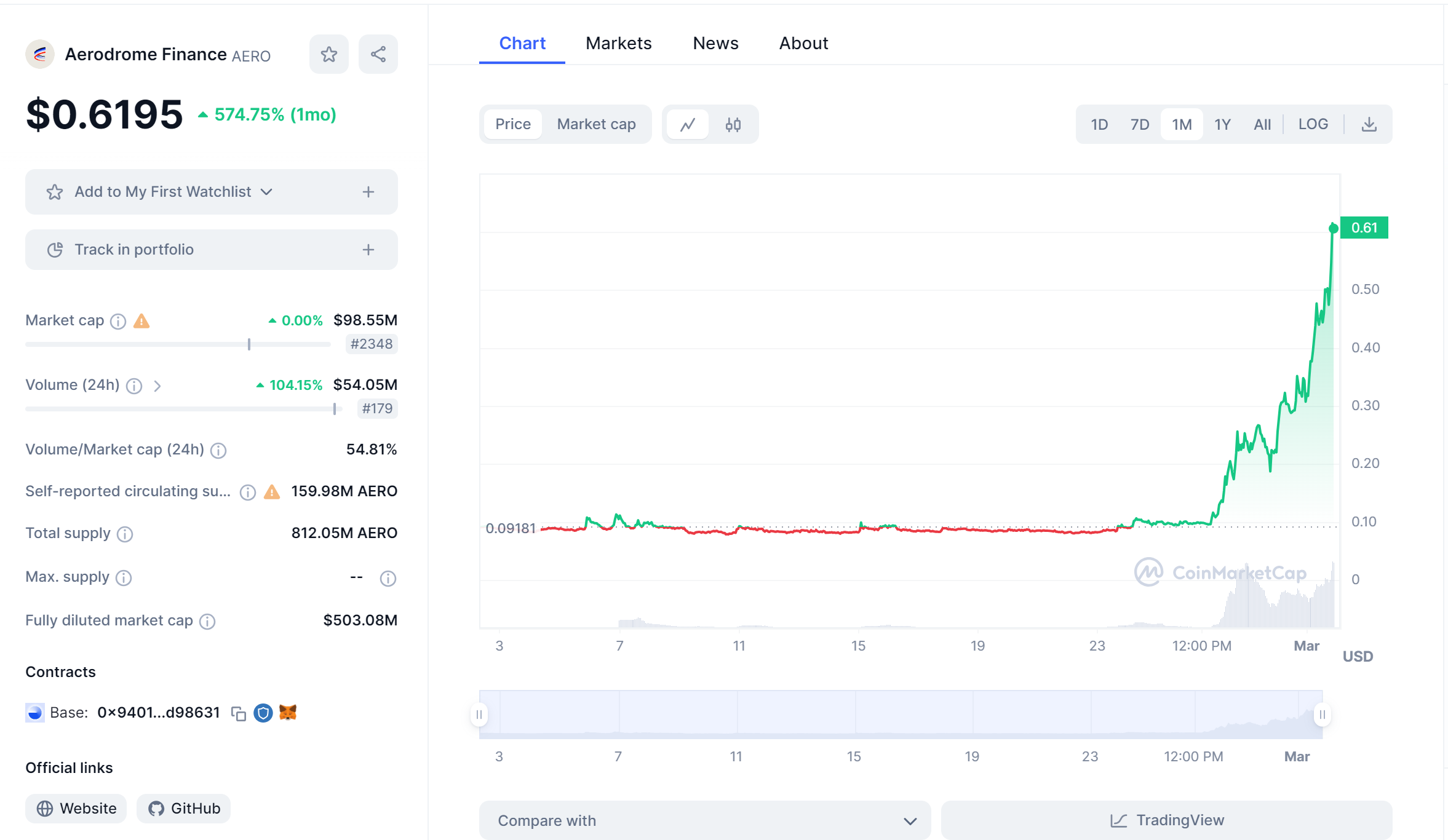The height and width of the screenshot is (840, 1448).
Task: Open Market cap info icon
Action: tap(118, 321)
